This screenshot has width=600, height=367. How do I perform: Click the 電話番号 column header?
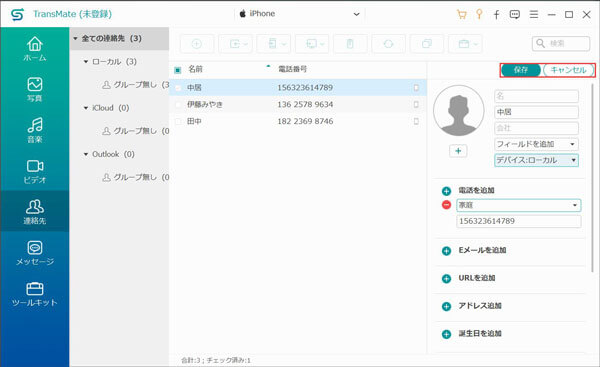click(x=292, y=69)
